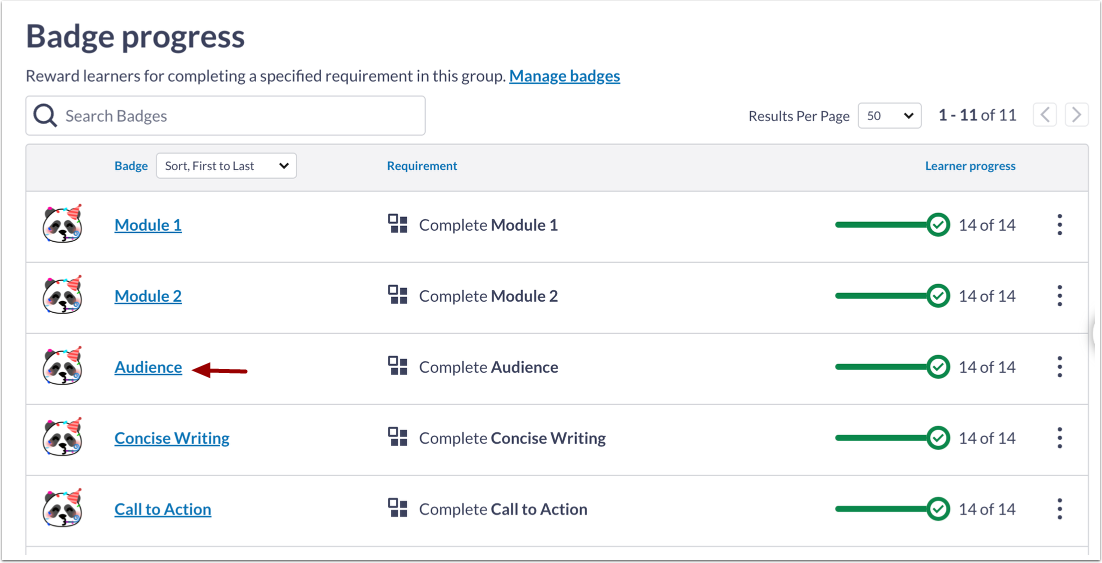Click the Concise Writing panda badge image
Viewport: 1102px width, 563px height.
click(62, 438)
